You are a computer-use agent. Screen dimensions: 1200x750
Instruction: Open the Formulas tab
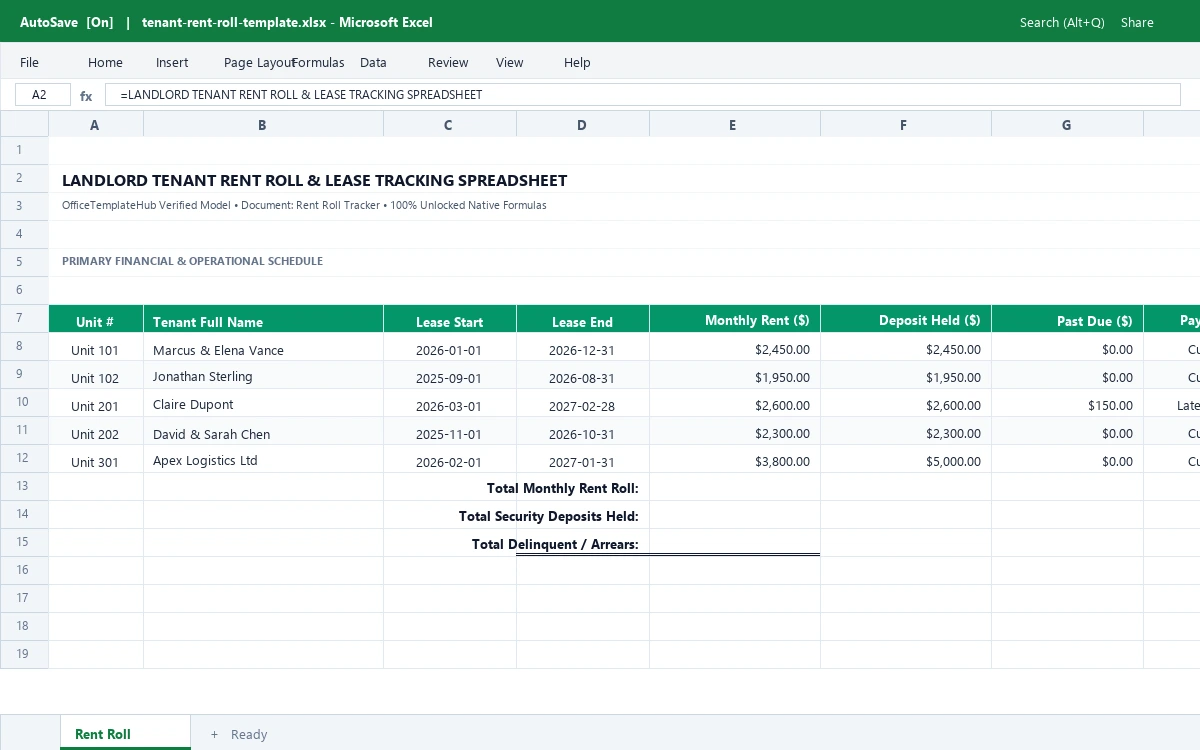319,62
